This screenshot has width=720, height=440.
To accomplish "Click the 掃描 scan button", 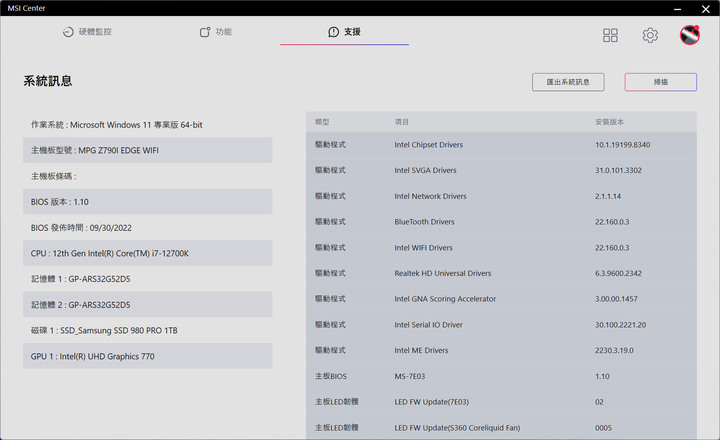I will coord(660,82).
